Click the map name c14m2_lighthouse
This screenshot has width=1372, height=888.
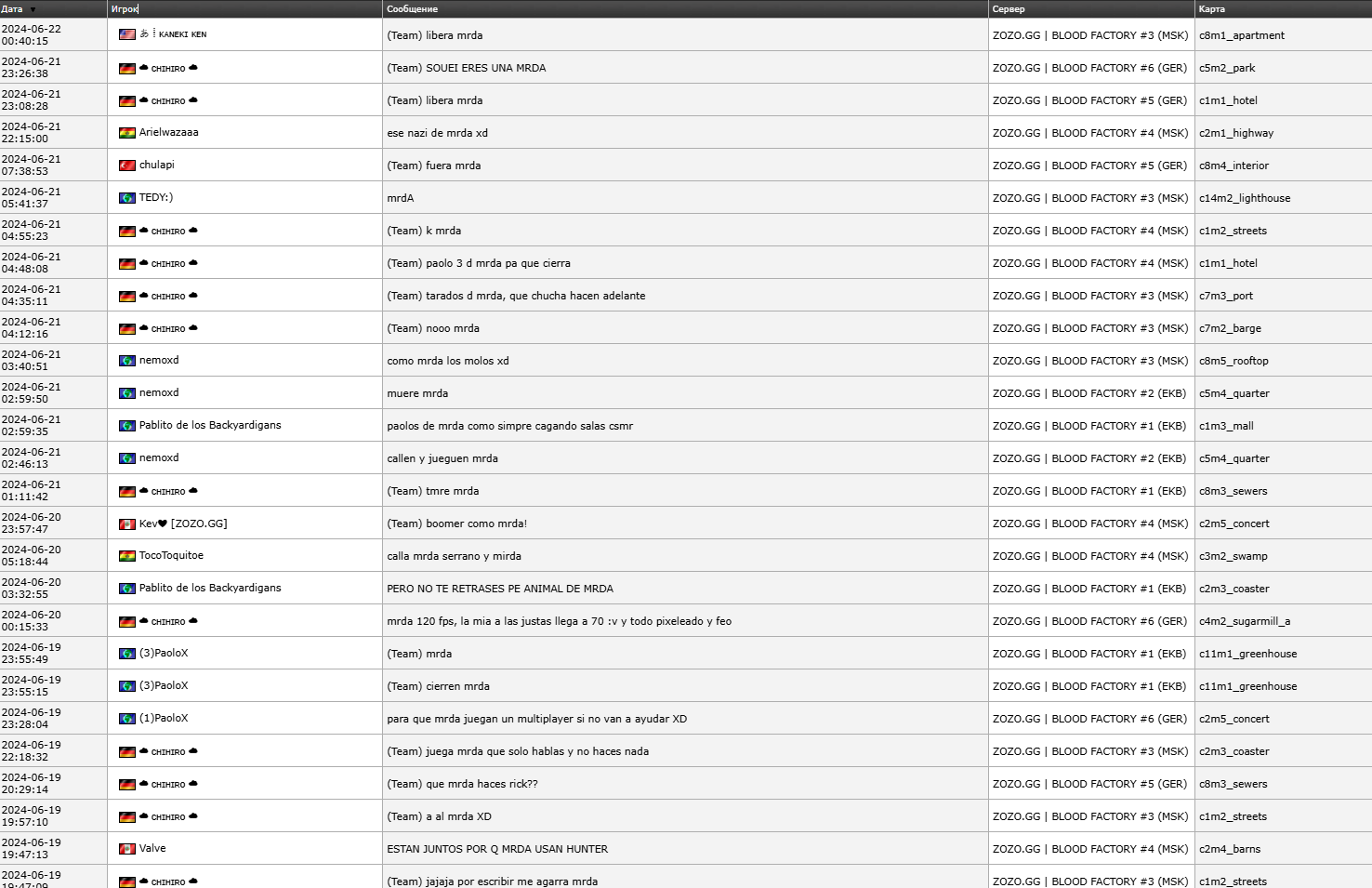1244,198
